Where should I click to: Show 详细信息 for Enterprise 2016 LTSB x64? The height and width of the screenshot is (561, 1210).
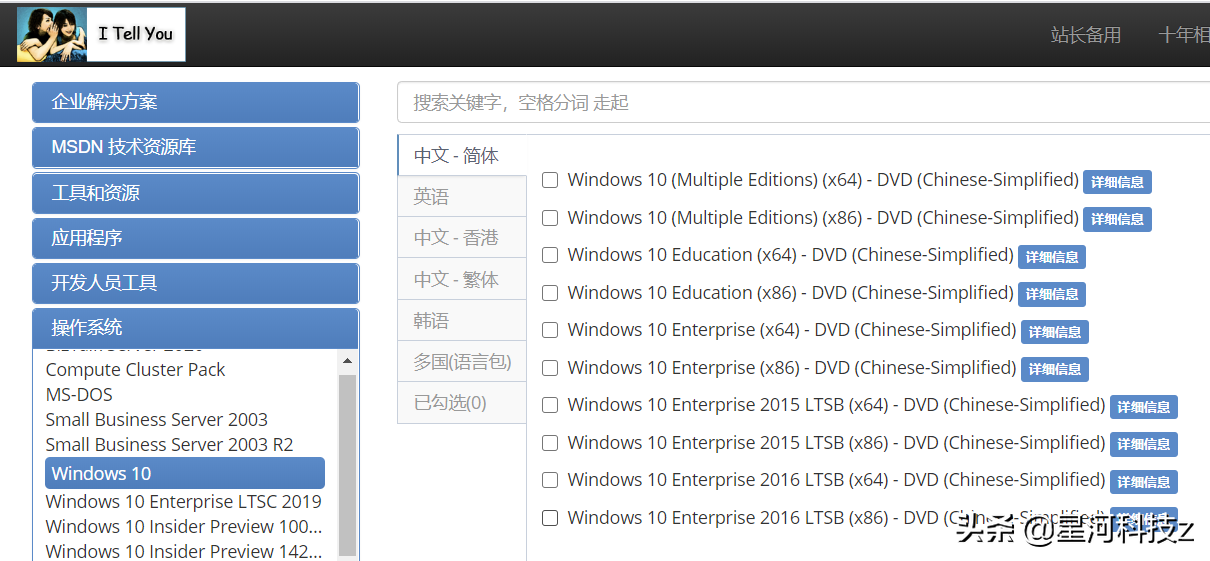(x=1144, y=482)
